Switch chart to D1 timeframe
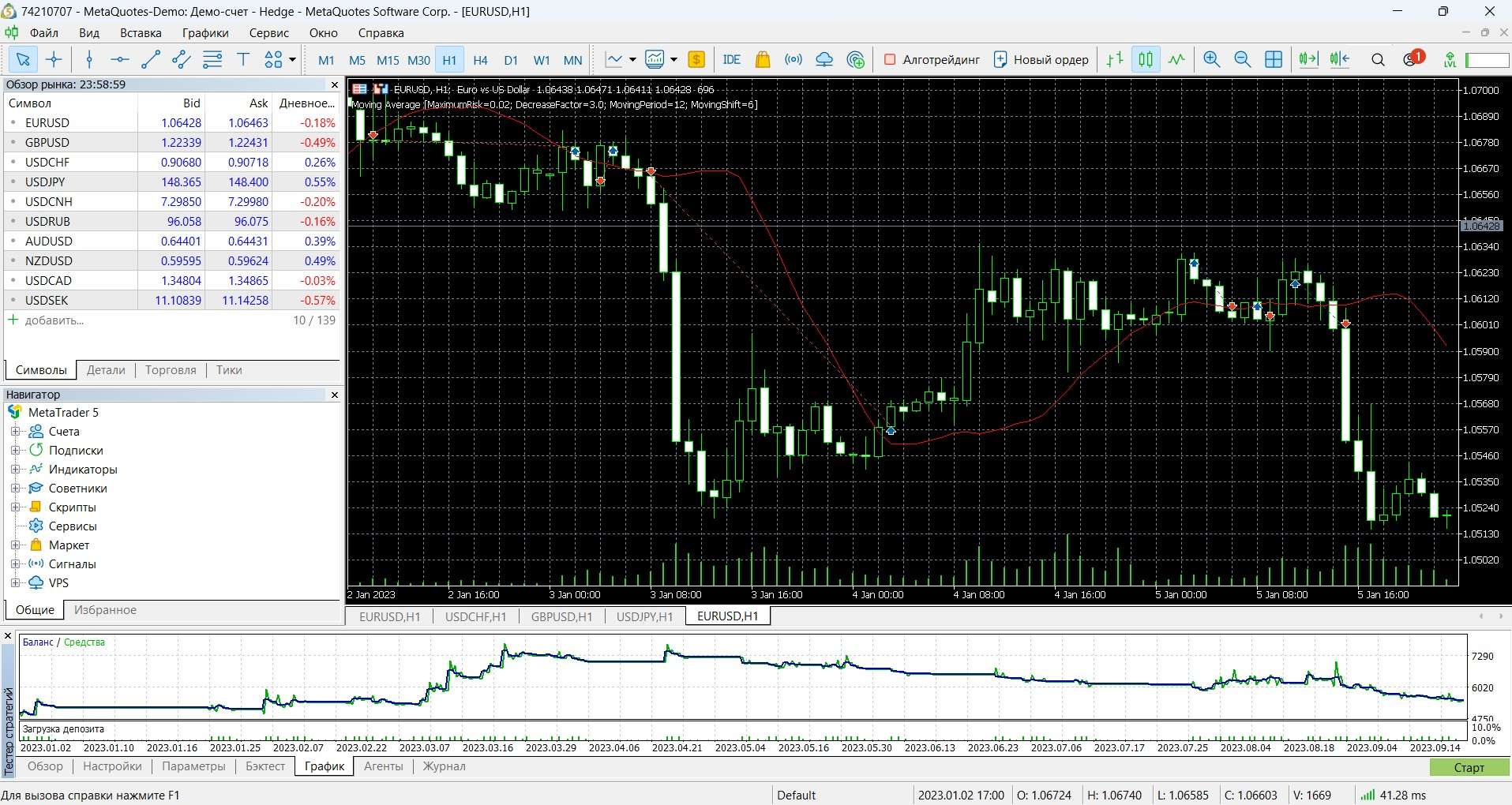This screenshot has width=1512, height=805. pos(511,60)
